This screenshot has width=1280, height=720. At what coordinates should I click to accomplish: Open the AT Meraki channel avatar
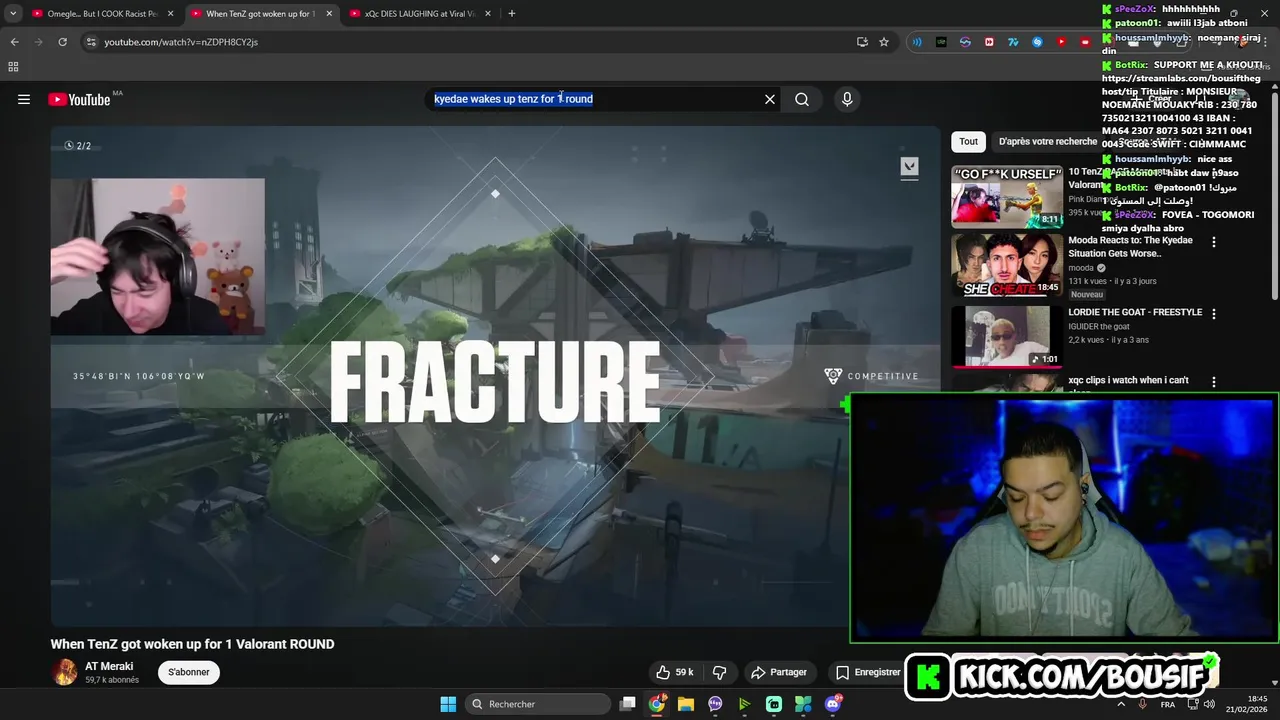point(65,672)
